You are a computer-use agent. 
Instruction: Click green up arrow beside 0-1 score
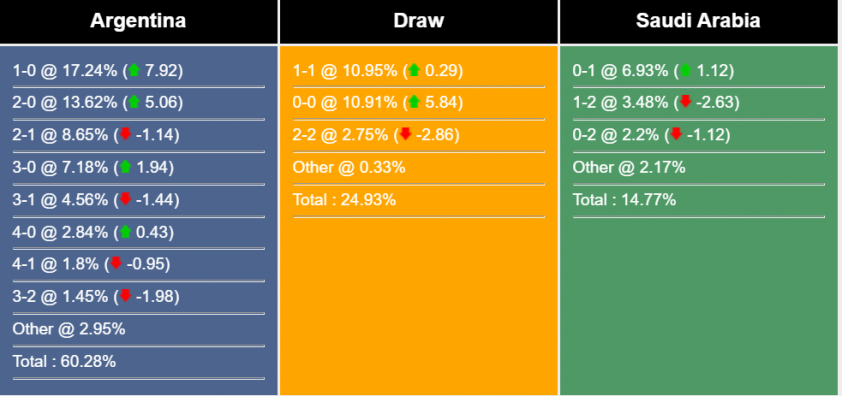pyautogui.click(x=685, y=70)
